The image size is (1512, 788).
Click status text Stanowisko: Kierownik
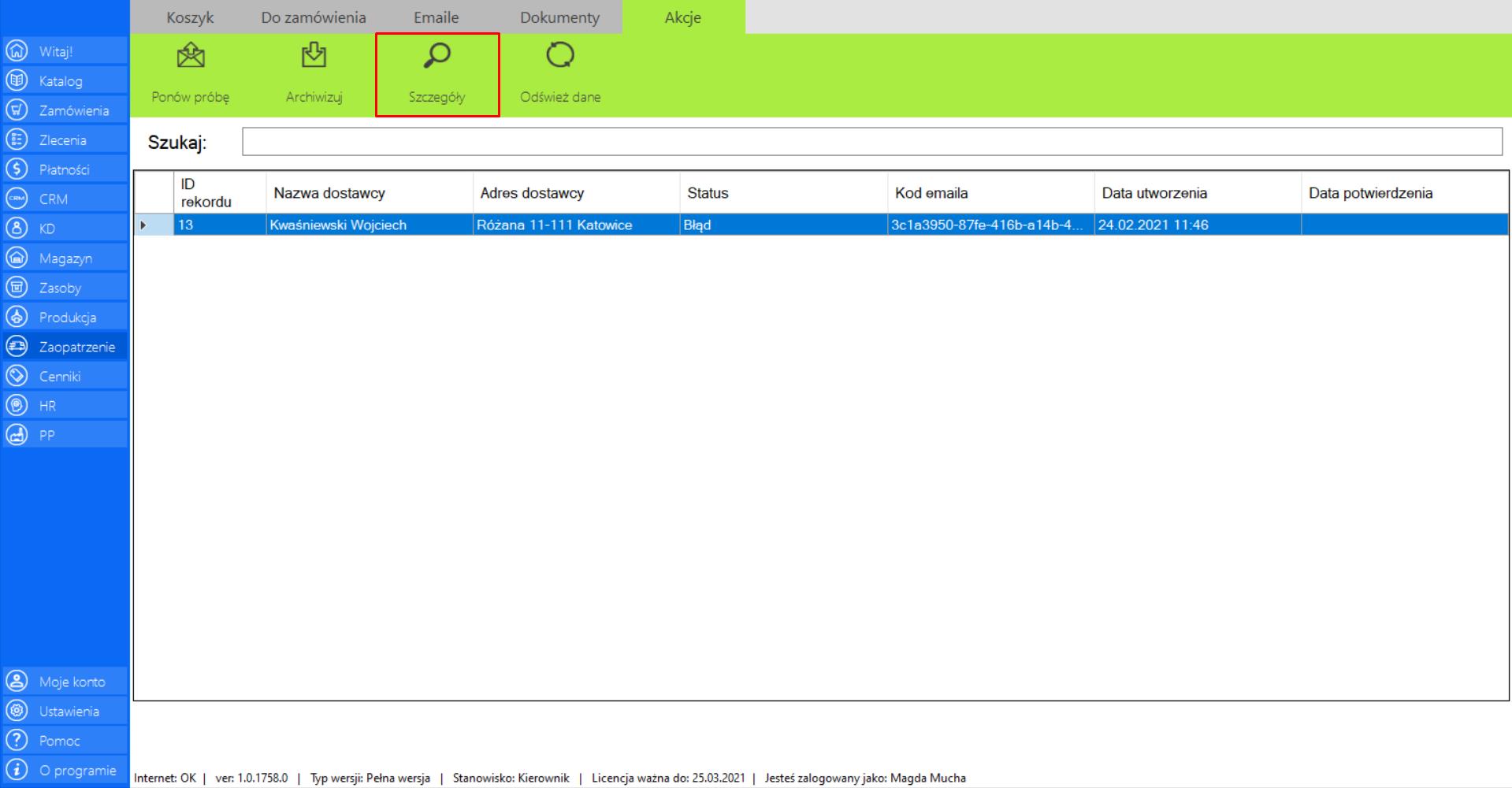[511, 778]
